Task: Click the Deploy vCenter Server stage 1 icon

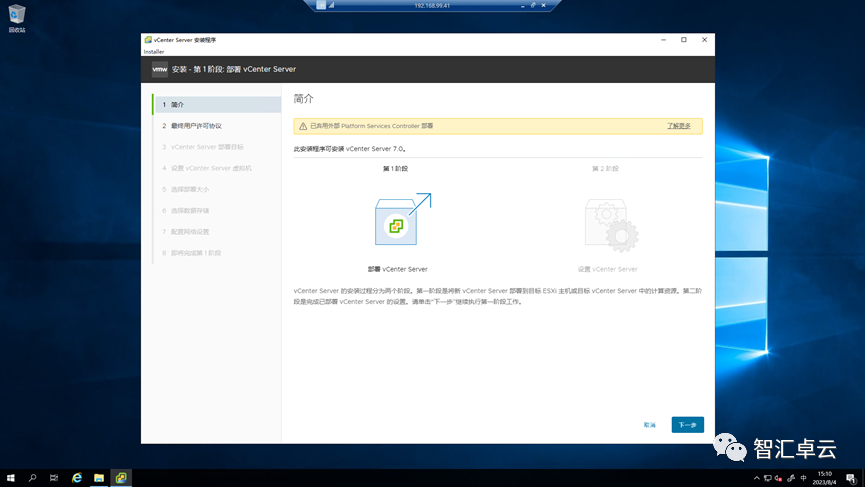Action: pos(403,219)
